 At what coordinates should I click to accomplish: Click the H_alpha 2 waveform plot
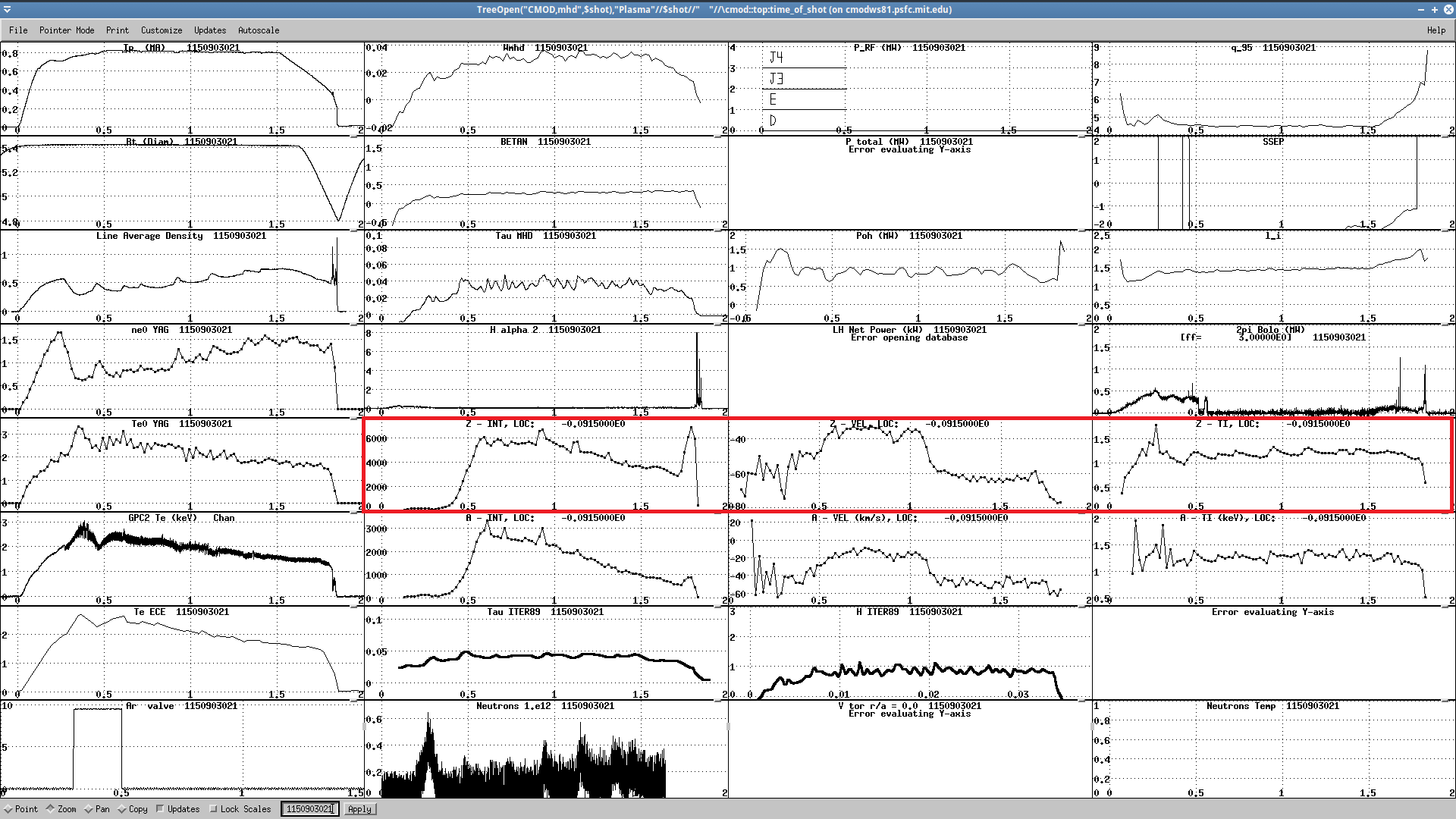[546, 372]
